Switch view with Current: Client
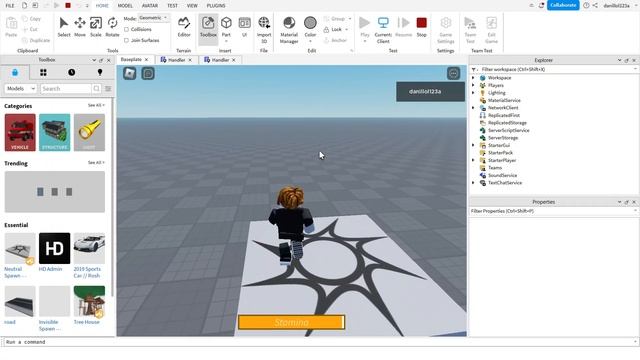 coord(383,29)
